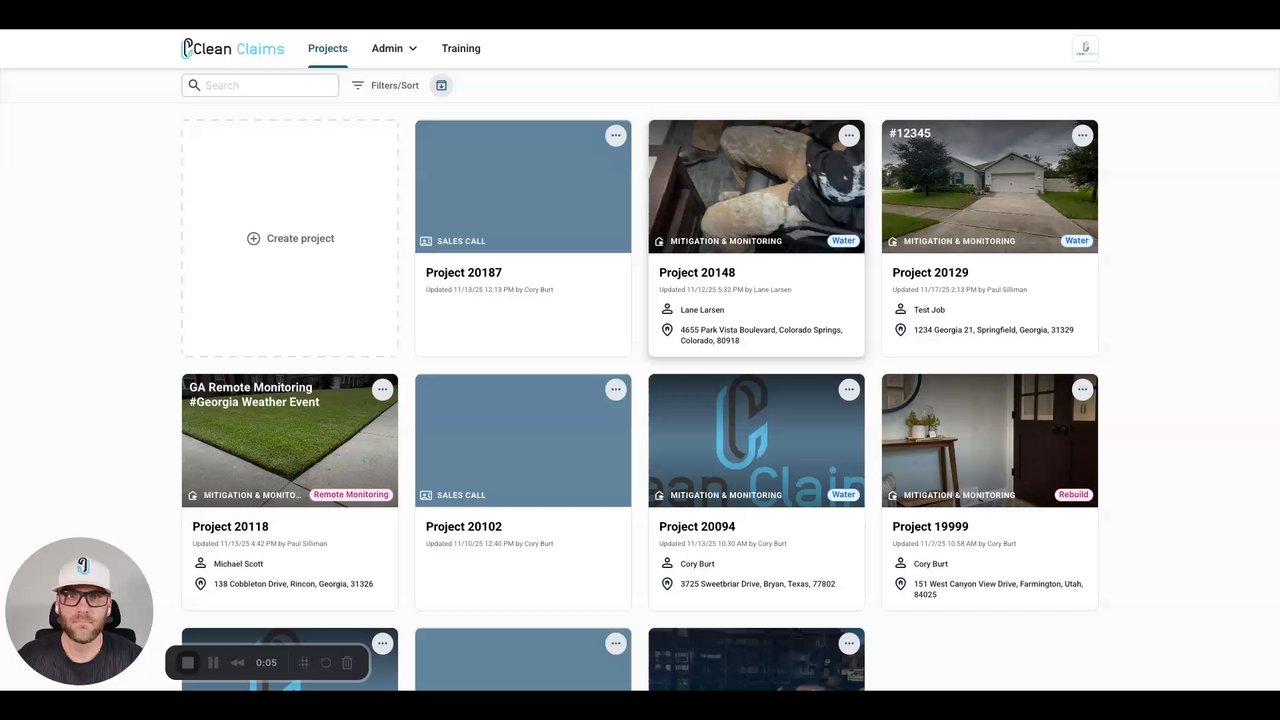Click the dotted grid icon in the recorder bar
This screenshot has width=1280, height=720.
coord(304,662)
